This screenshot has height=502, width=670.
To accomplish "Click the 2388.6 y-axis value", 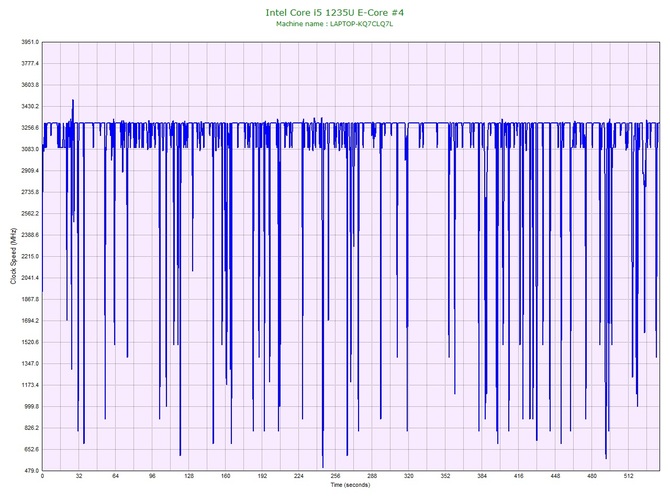I will coord(29,235).
